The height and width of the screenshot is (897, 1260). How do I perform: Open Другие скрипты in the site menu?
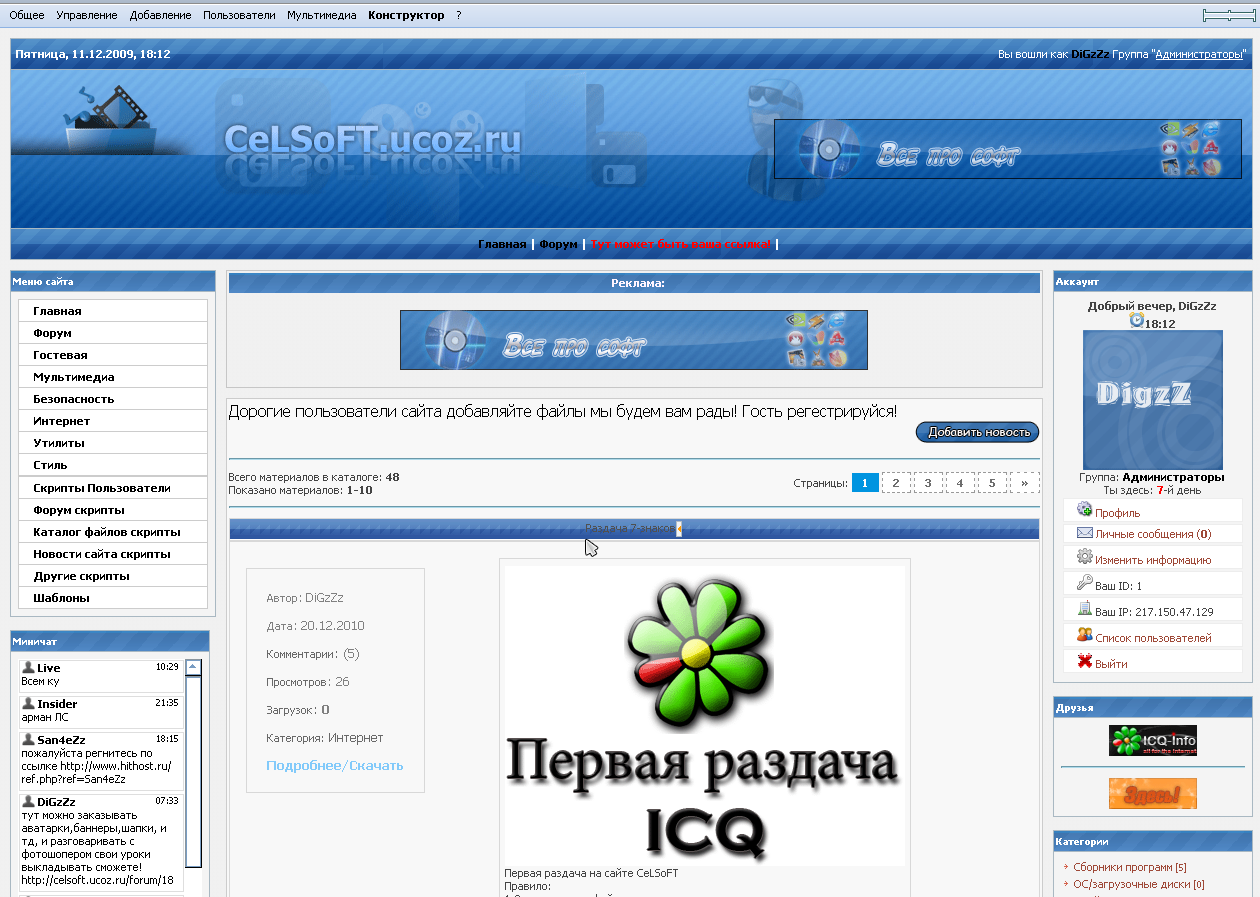pyautogui.click(x=113, y=576)
